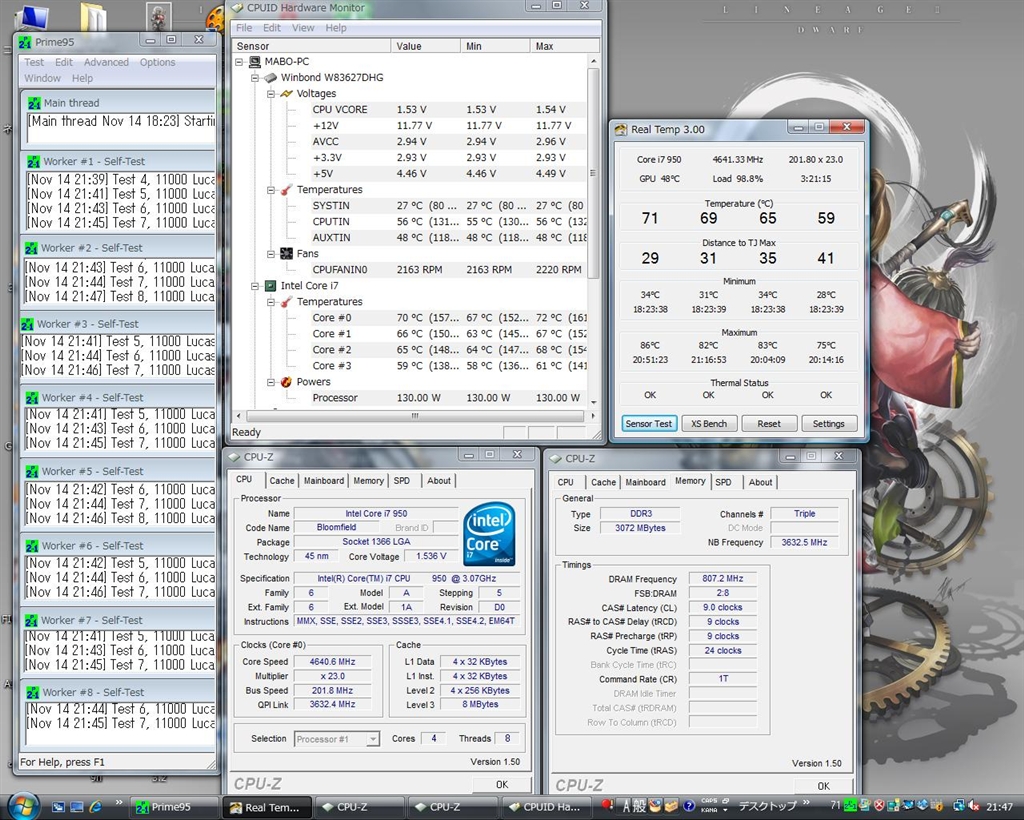Open the Advanced menu in Prime95
This screenshot has width=1024, height=820.
tap(106, 62)
